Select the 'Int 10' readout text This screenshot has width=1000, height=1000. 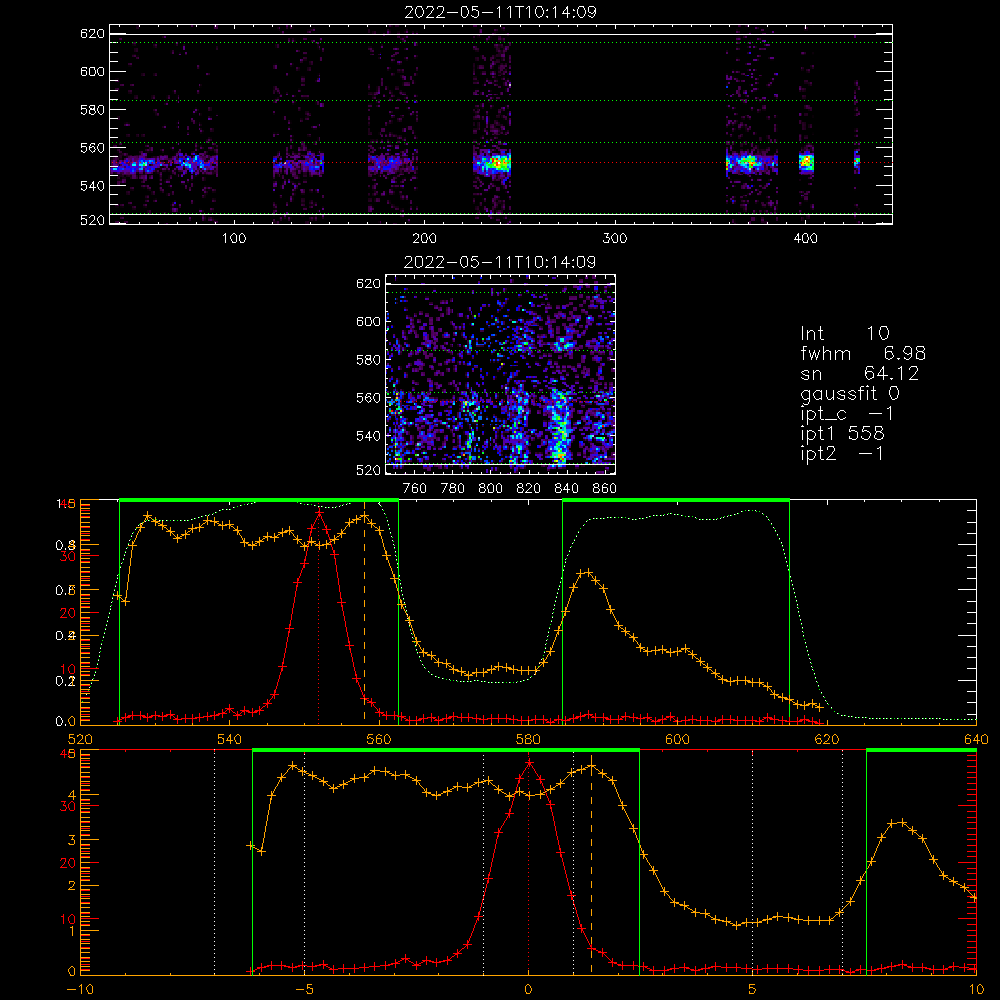844,334
